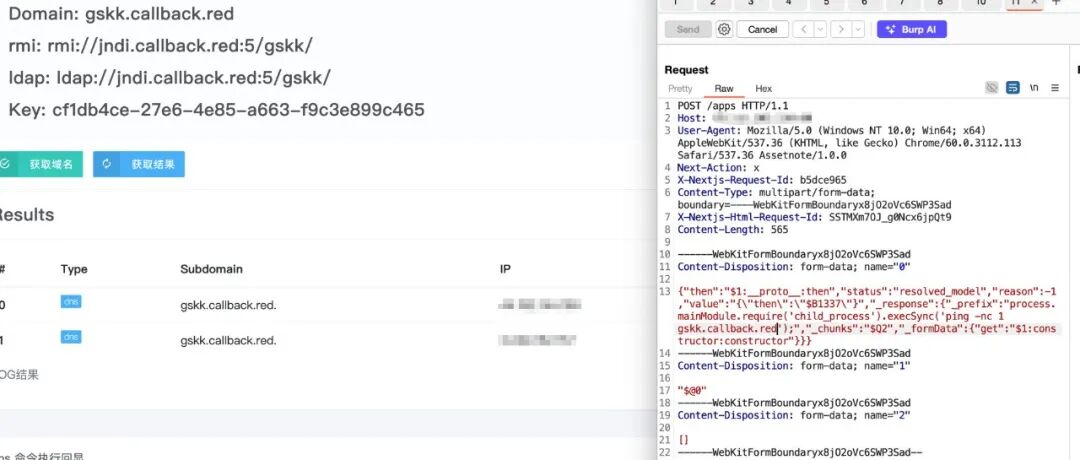This screenshot has width=1080, height=460.
Task: Place cursor in the Next-Action header line
Action: pyautogui.click(x=718, y=168)
